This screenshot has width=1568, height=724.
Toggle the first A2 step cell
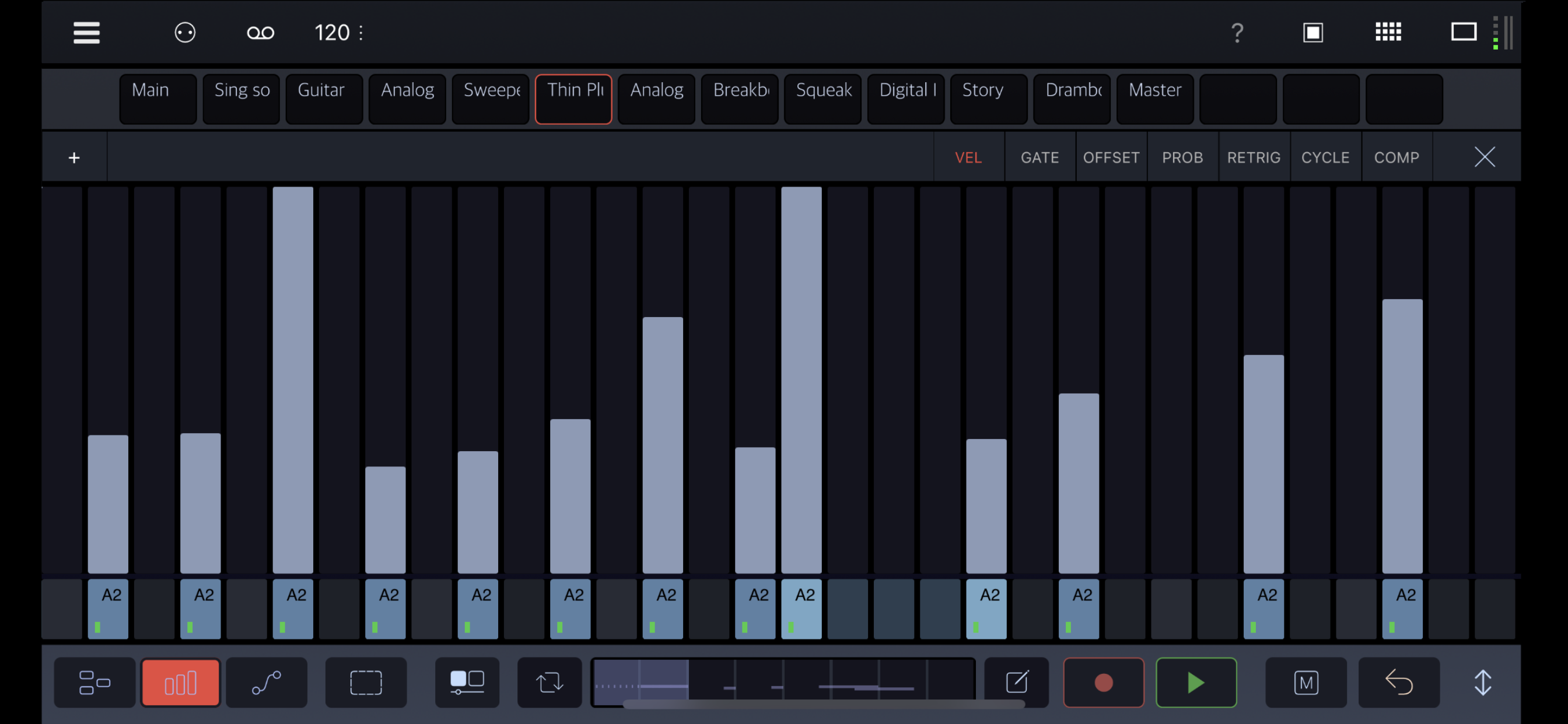coord(108,609)
